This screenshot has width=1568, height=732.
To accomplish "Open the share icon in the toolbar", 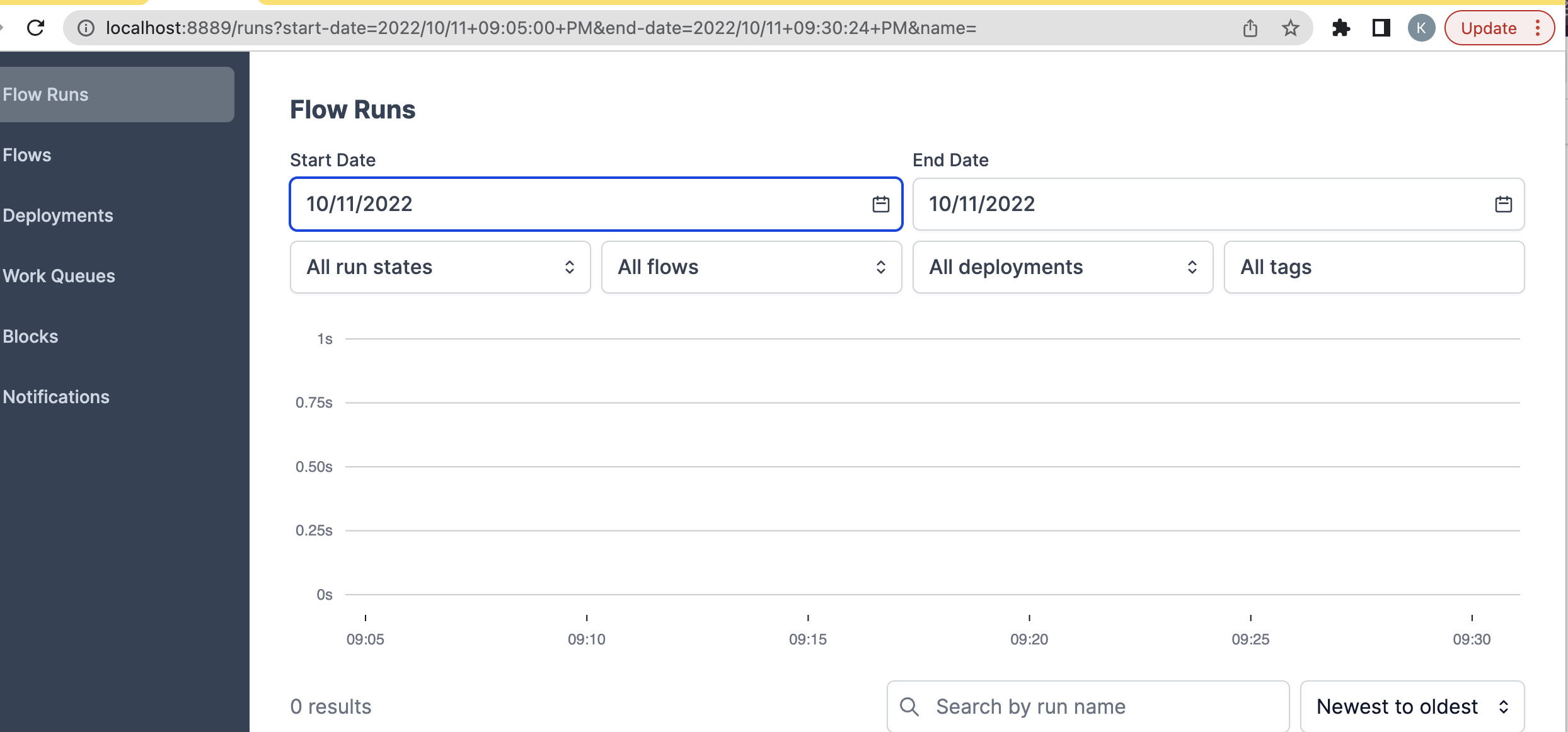I will [1250, 28].
